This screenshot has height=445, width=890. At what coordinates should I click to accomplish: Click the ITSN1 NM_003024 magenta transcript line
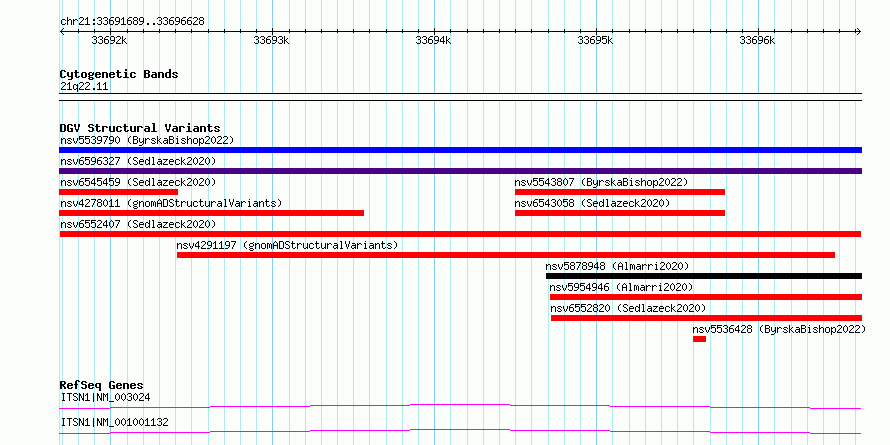(x=460, y=406)
